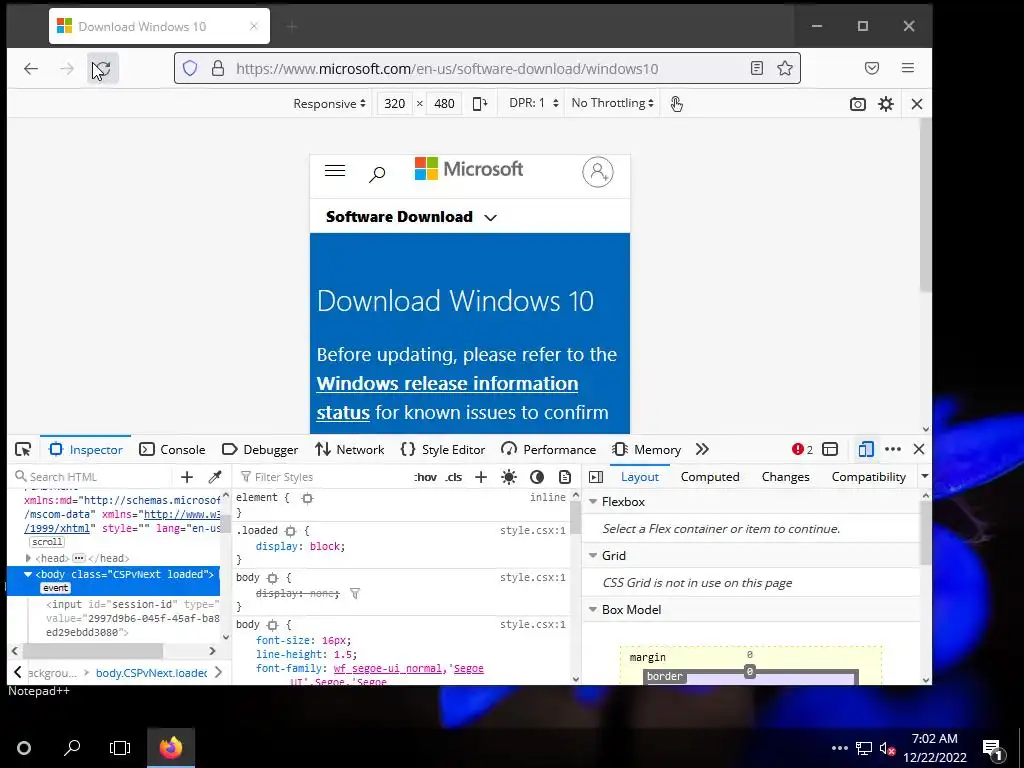Close the developer tools panel
Screen dimensions: 1024x768
coord(919,449)
